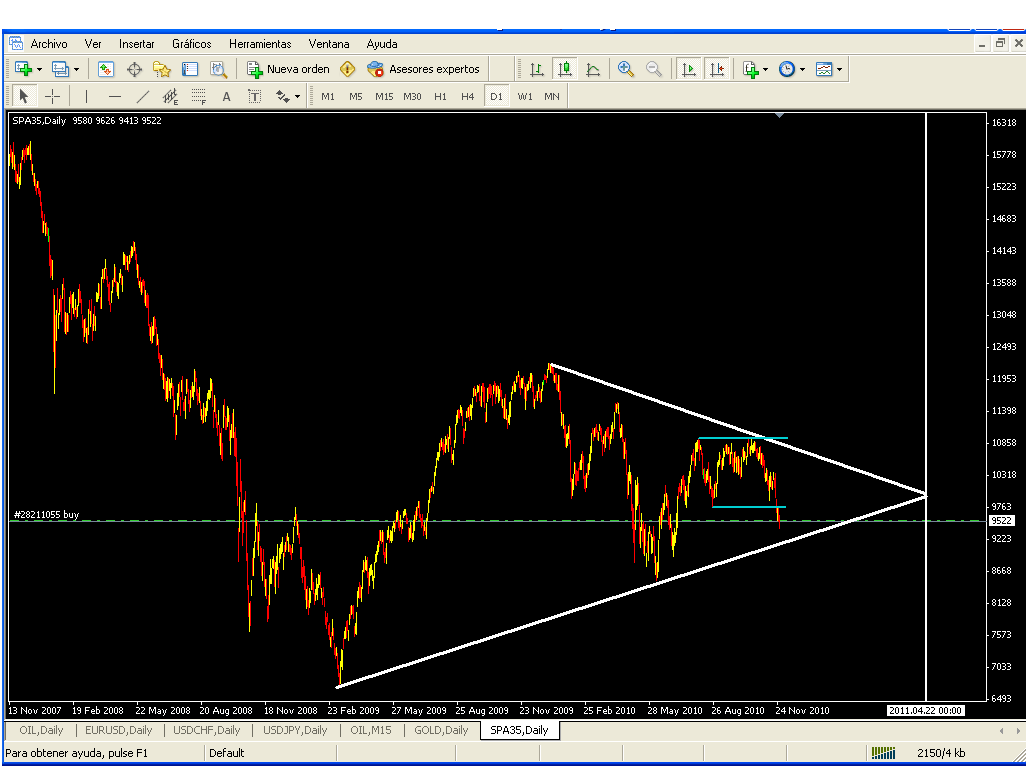Switch to MN monthly timeframe
1032x766 pixels.
552,97
